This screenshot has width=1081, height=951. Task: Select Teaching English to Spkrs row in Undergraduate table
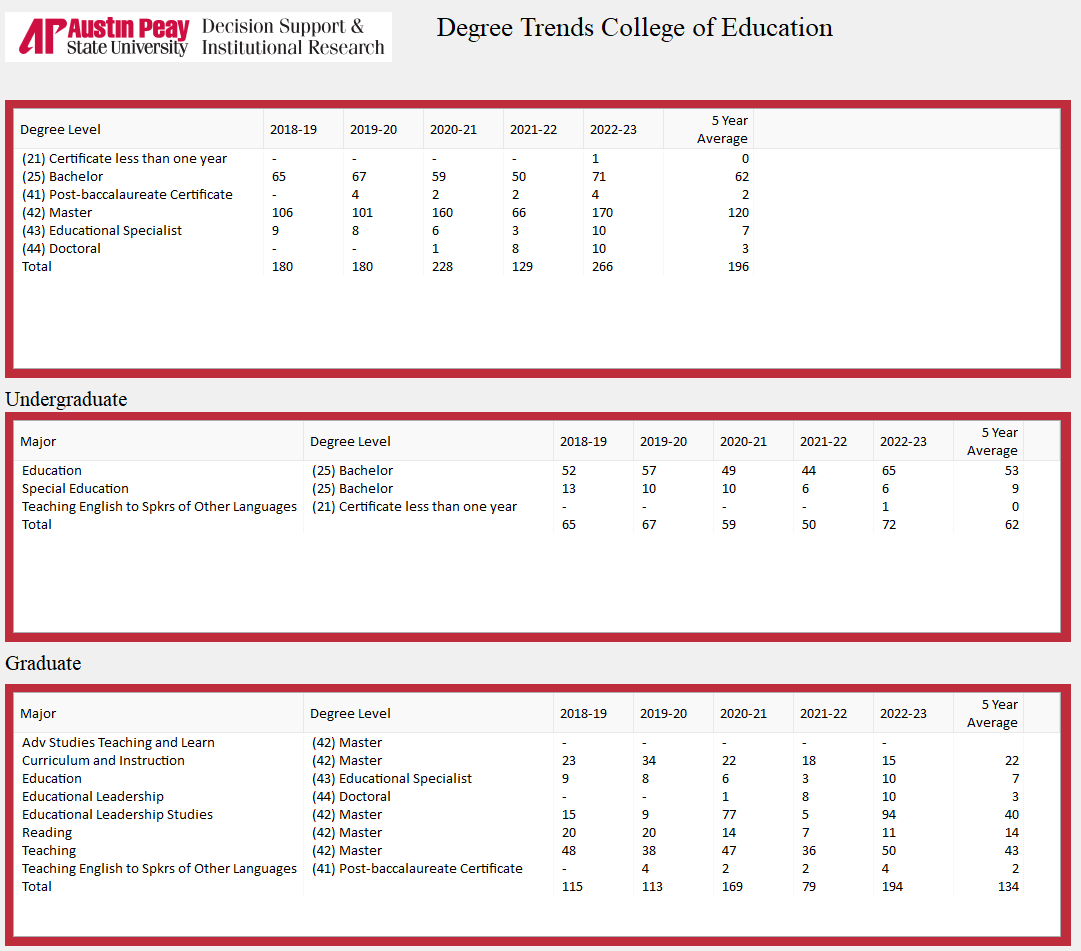click(159, 507)
